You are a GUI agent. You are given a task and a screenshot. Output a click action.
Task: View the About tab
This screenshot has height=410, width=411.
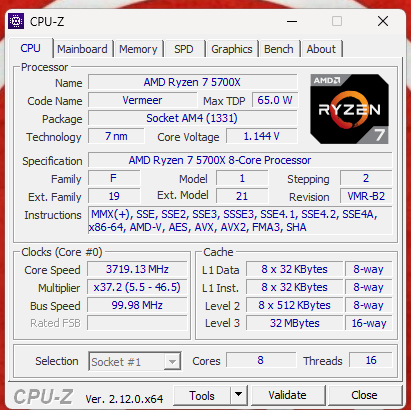tap(321, 49)
